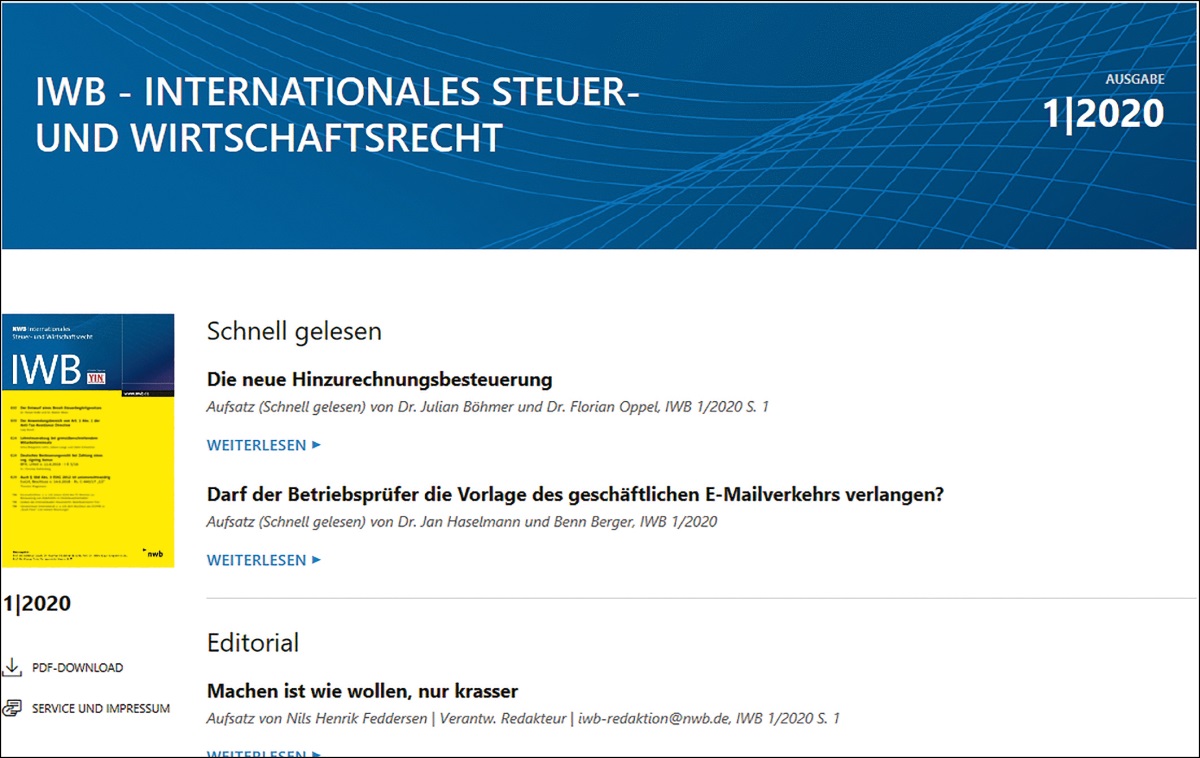
Task: Open the article about Betriebsprüfer and E-Mailverkehr
Action: click(575, 495)
